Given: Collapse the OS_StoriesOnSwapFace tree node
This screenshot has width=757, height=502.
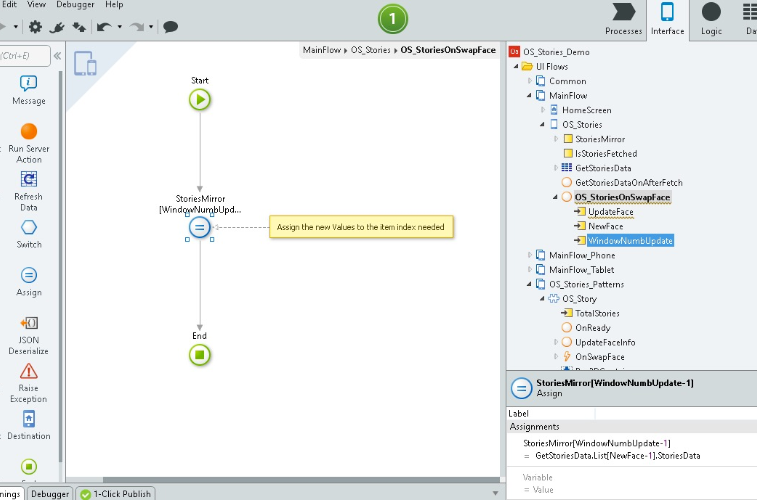Looking at the screenshot, I should 555,198.
